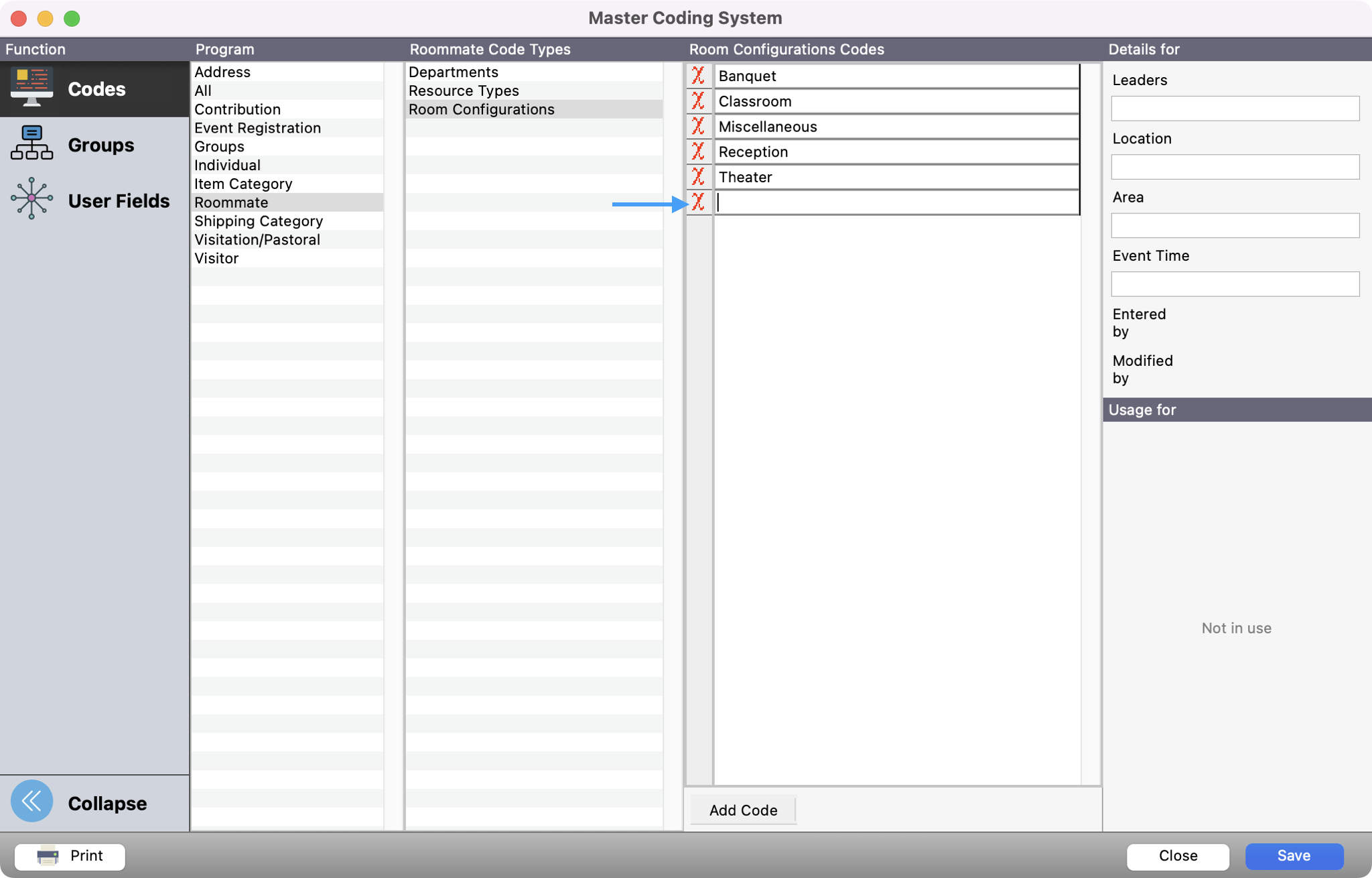Click the Add Code button
The height and width of the screenshot is (878, 1372).
tap(742, 810)
